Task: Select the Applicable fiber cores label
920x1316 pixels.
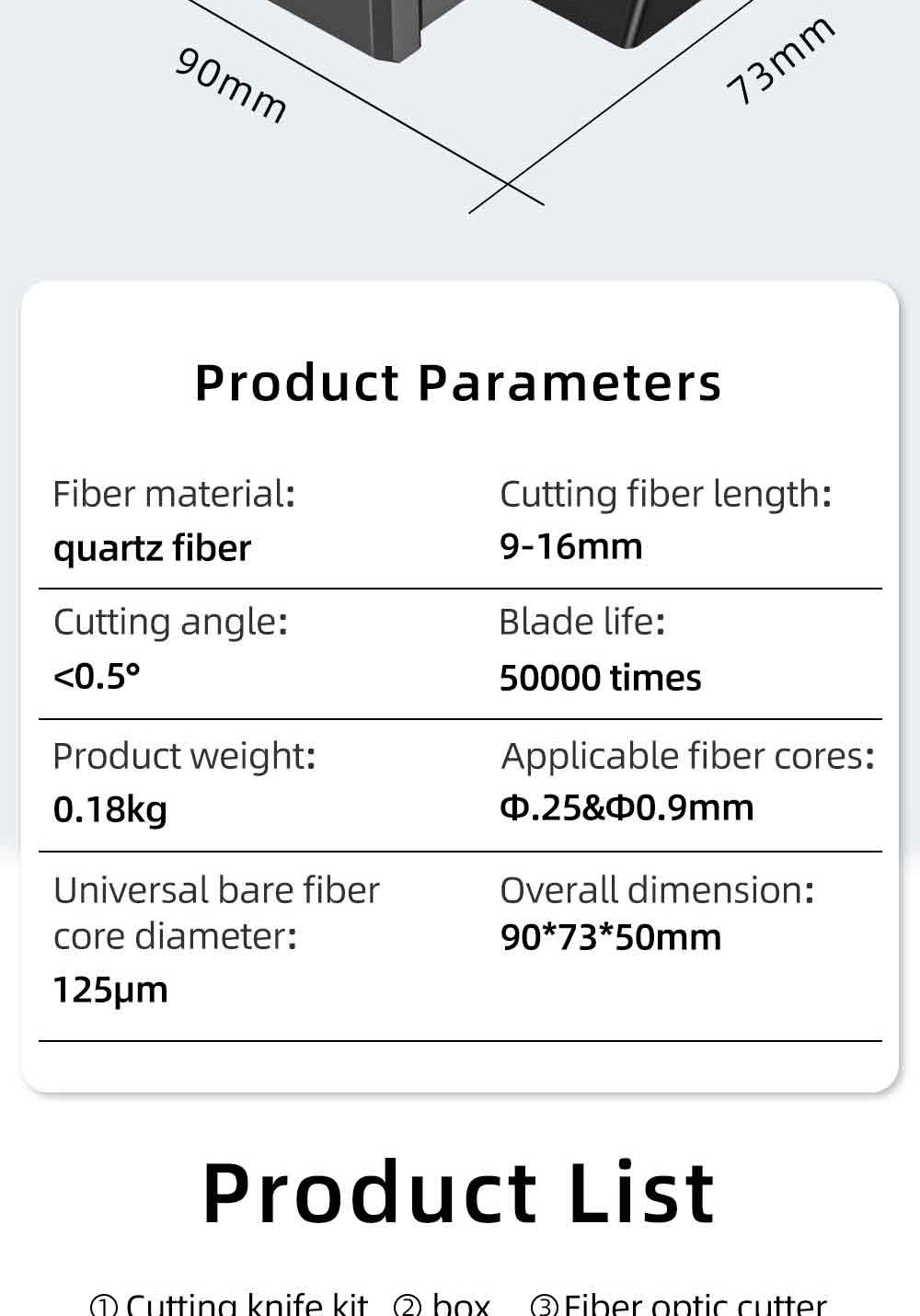Action: pyautogui.click(x=687, y=756)
